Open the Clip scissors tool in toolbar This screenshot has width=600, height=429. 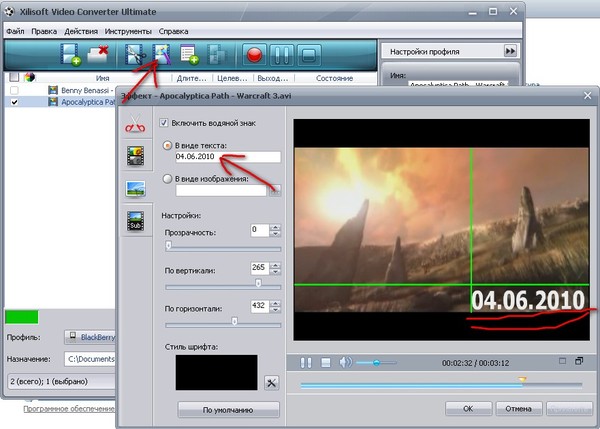tap(135, 55)
